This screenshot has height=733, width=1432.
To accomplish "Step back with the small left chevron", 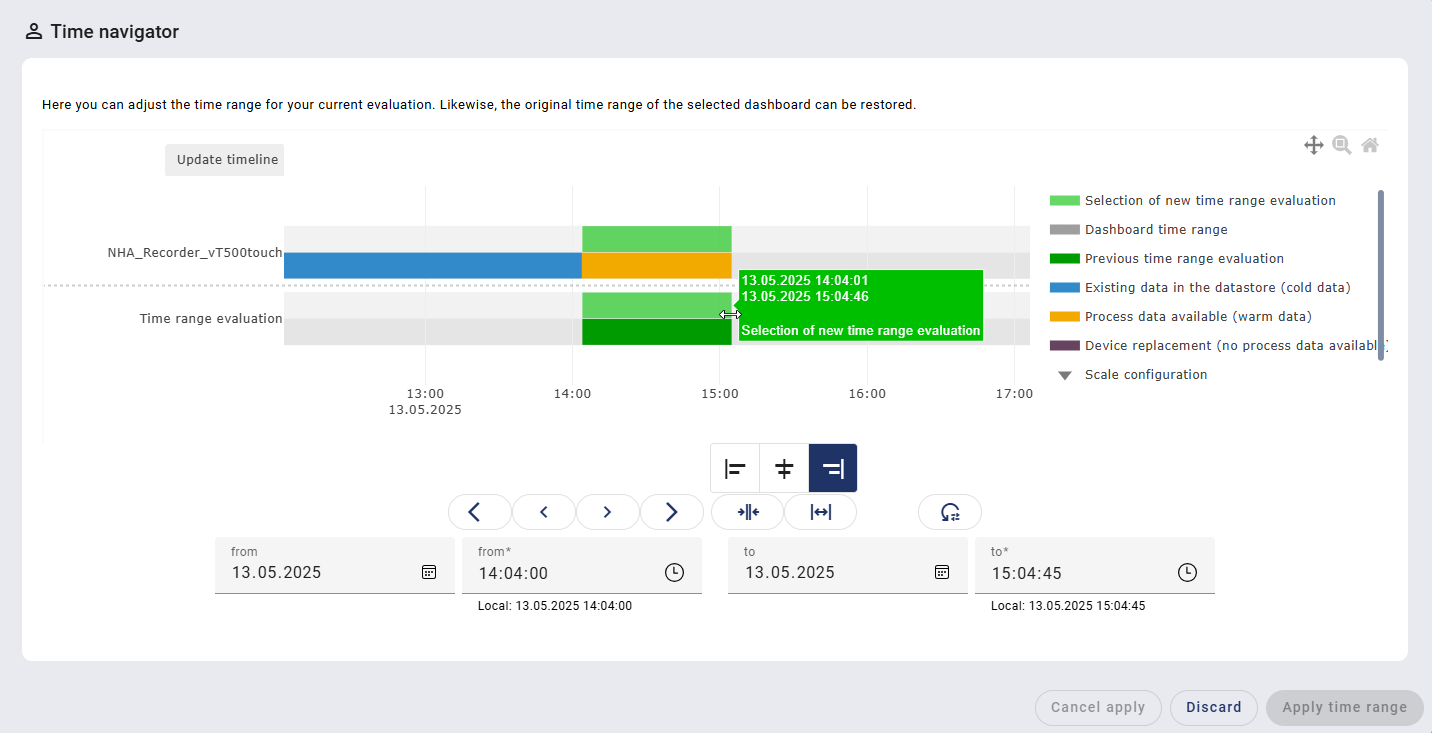I will pyautogui.click(x=543, y=512).
